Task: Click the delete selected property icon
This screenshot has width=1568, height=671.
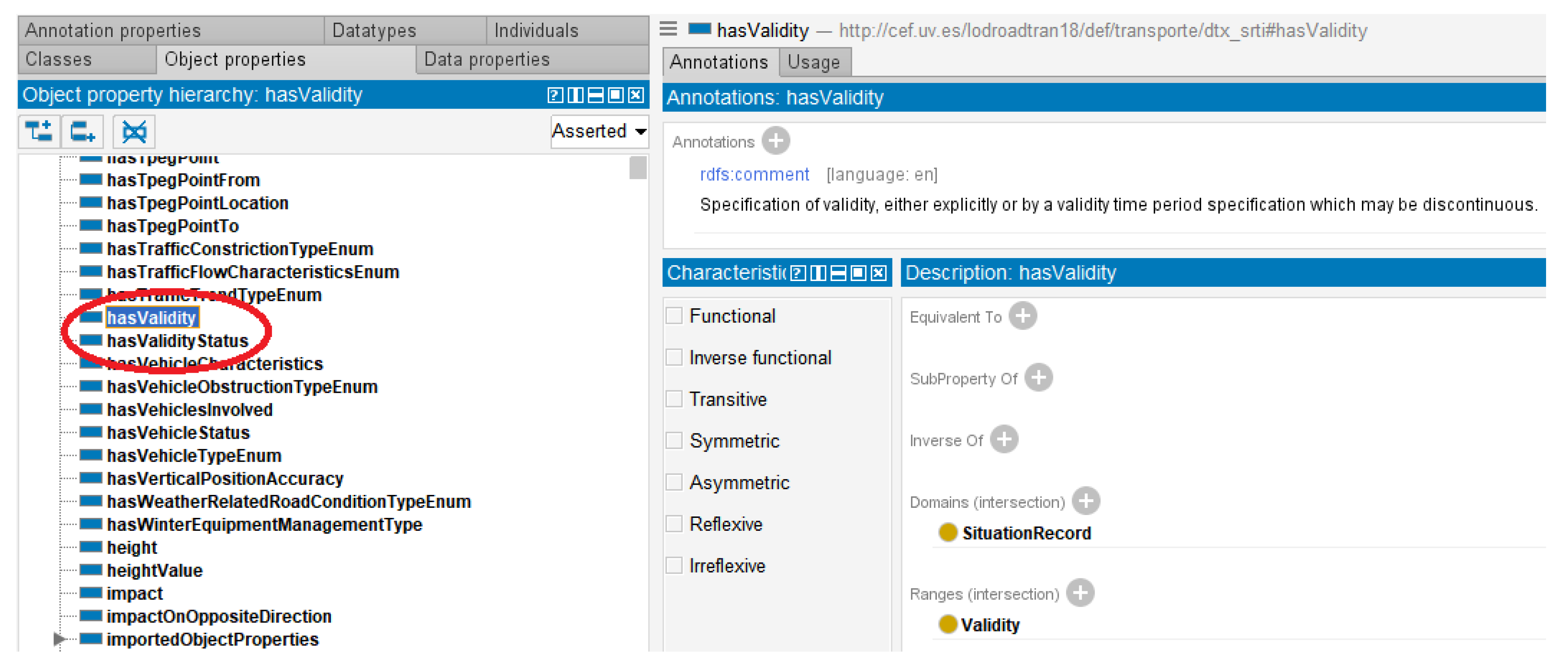Action: [134, 132]
